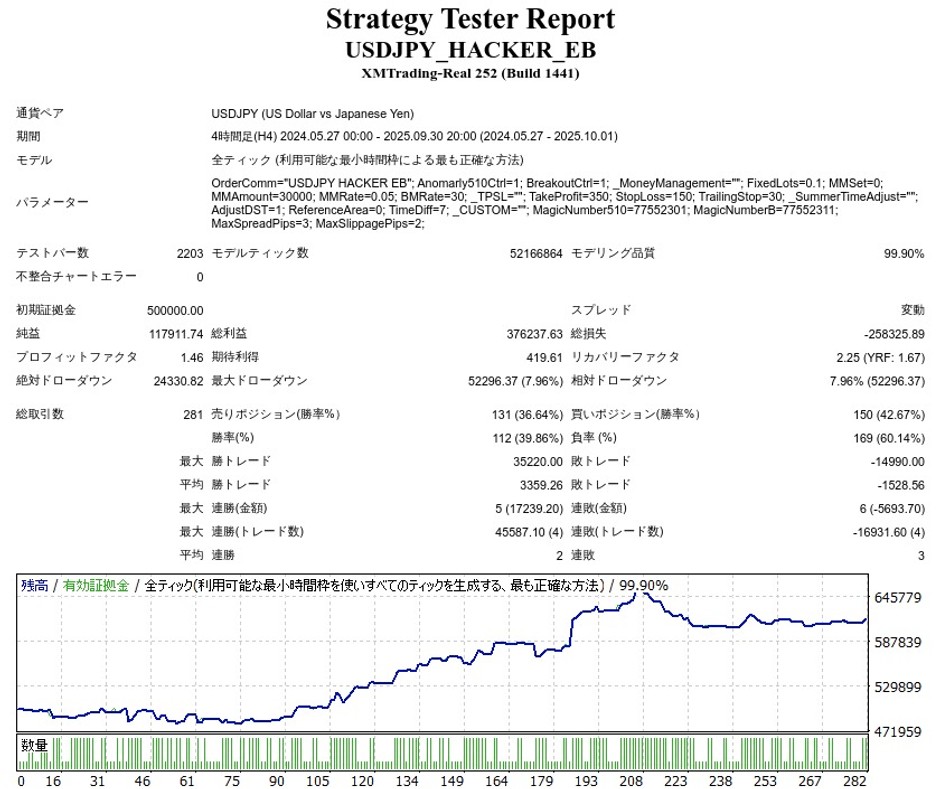The height and width of the screenshot is (789, 940).
Task: Select the USDJPY currency pair value
Action: [313, 114]
